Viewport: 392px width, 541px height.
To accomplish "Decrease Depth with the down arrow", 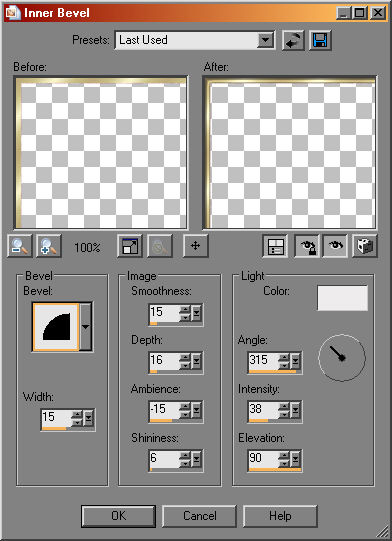I will point(186,365).
